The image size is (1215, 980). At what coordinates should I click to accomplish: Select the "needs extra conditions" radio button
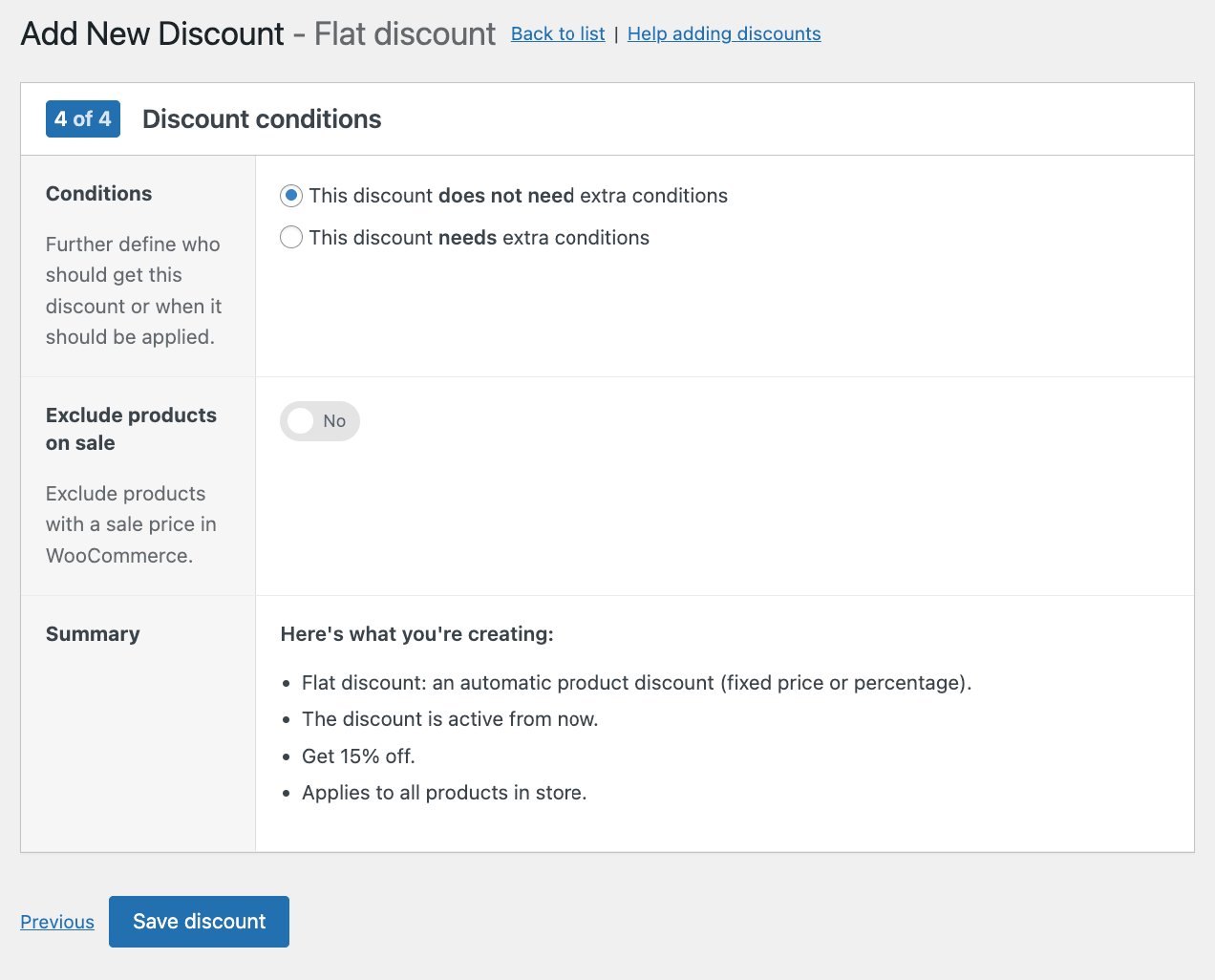pos(290,237)
